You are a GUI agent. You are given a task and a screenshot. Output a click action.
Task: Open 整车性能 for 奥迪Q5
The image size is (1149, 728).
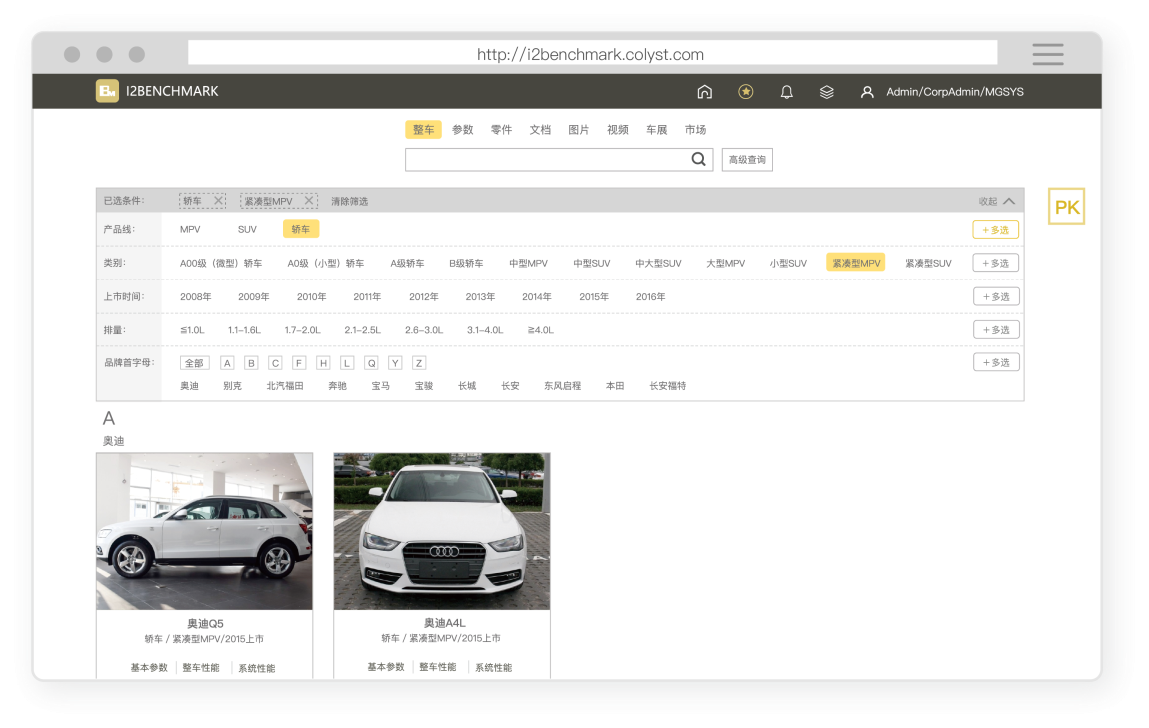pos(201,668)
